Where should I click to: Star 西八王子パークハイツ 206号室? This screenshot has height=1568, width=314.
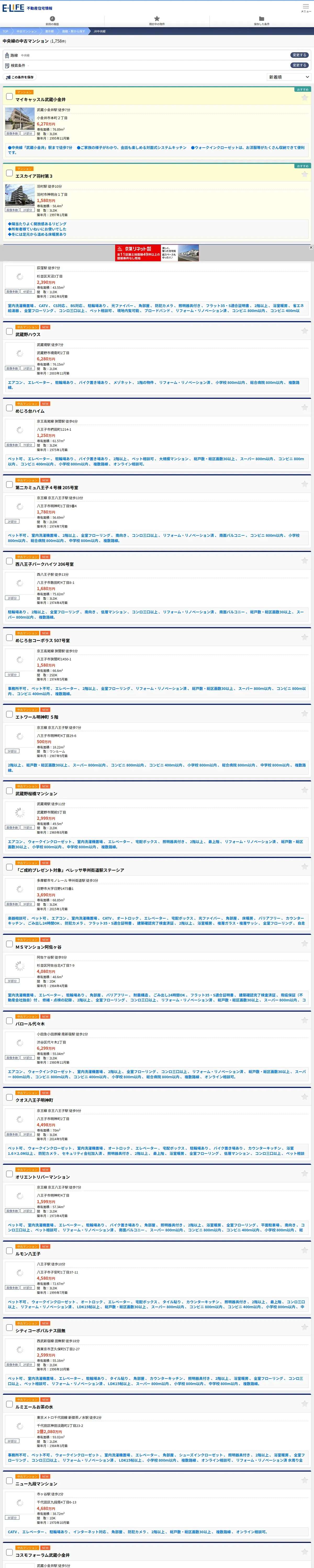coord(304,560)
